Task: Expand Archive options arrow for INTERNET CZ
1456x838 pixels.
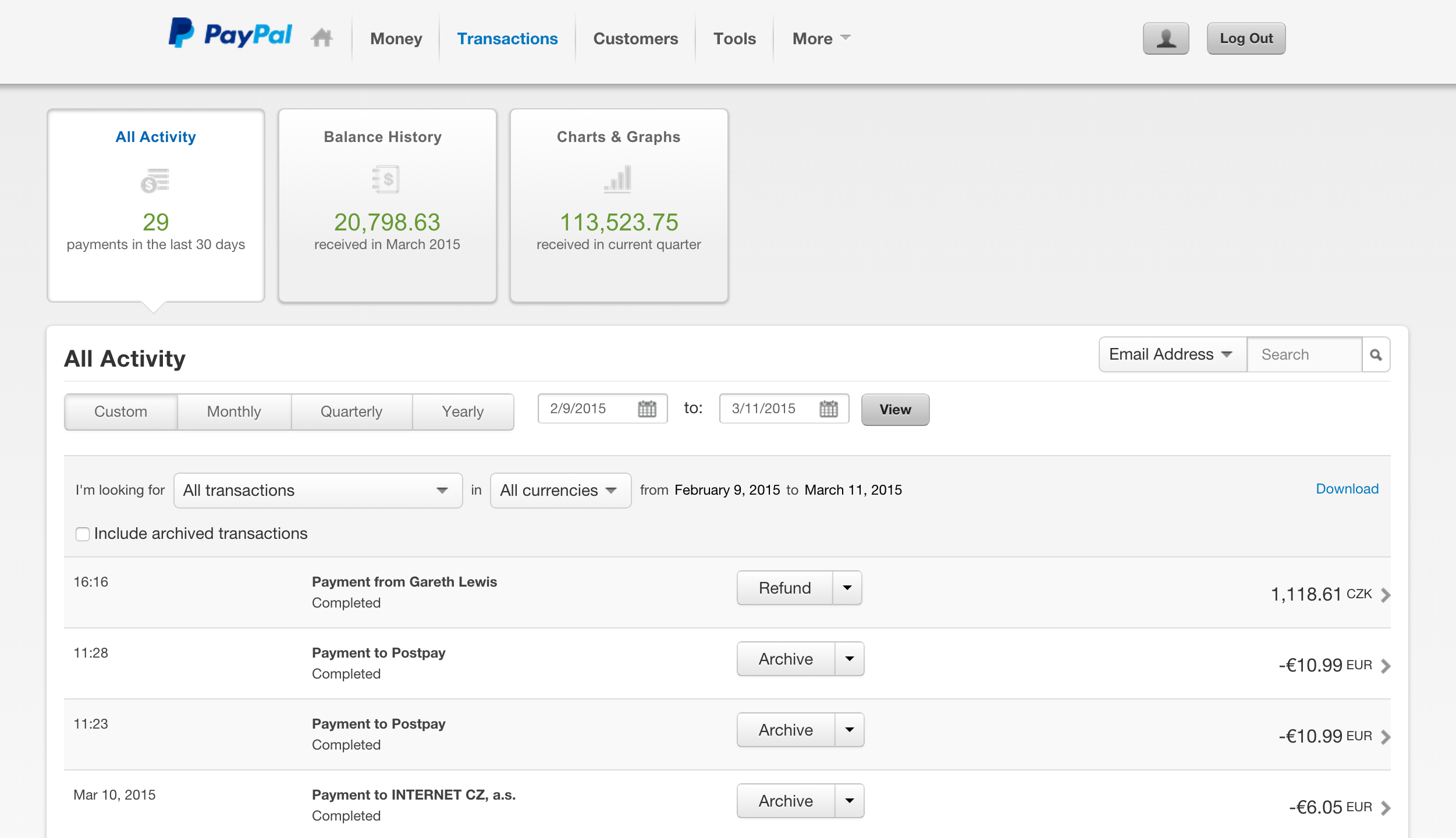Action: tap(850, 801)
